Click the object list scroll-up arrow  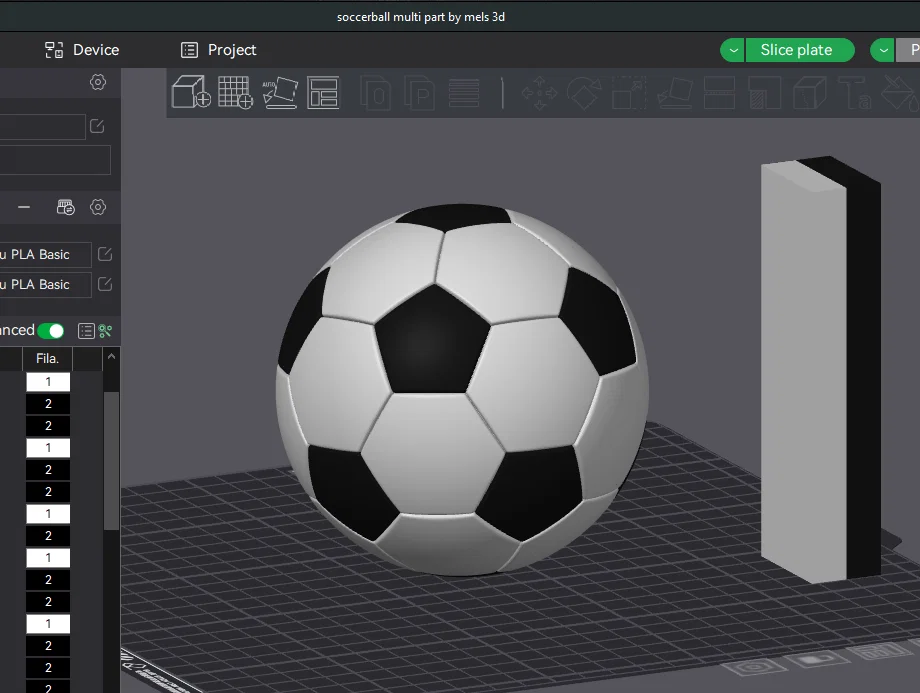pyautogui.click(x=112, y=358)
